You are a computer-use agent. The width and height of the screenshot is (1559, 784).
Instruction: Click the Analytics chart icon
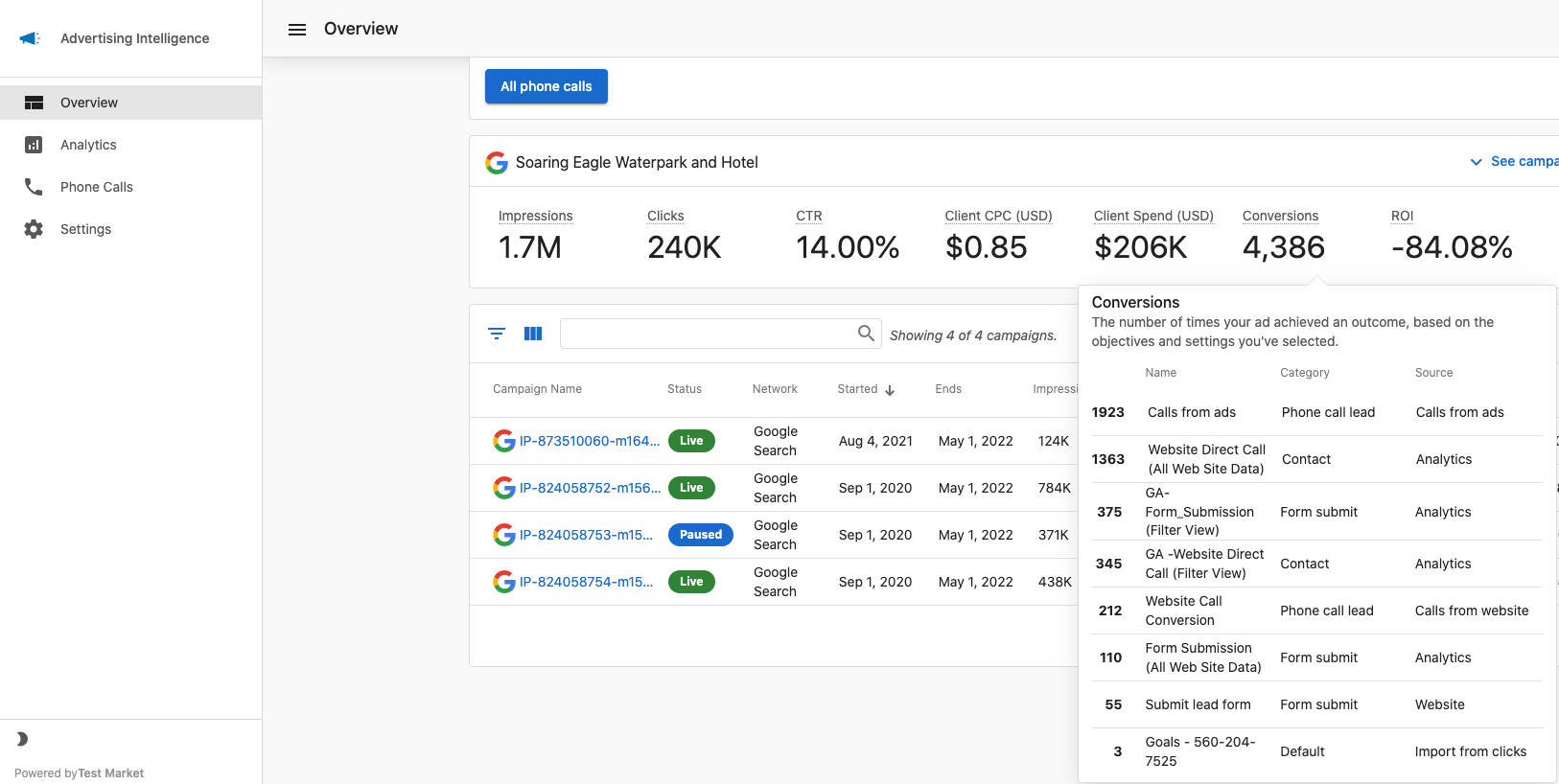tap(34, 145)
